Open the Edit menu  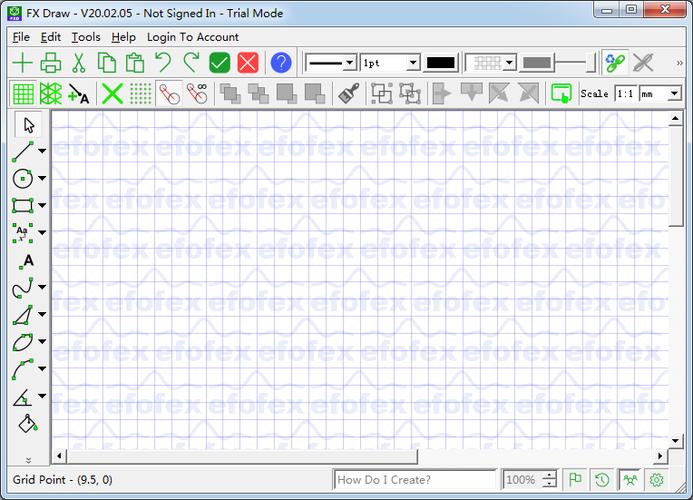pyautogui.click(x=50, y=37)
